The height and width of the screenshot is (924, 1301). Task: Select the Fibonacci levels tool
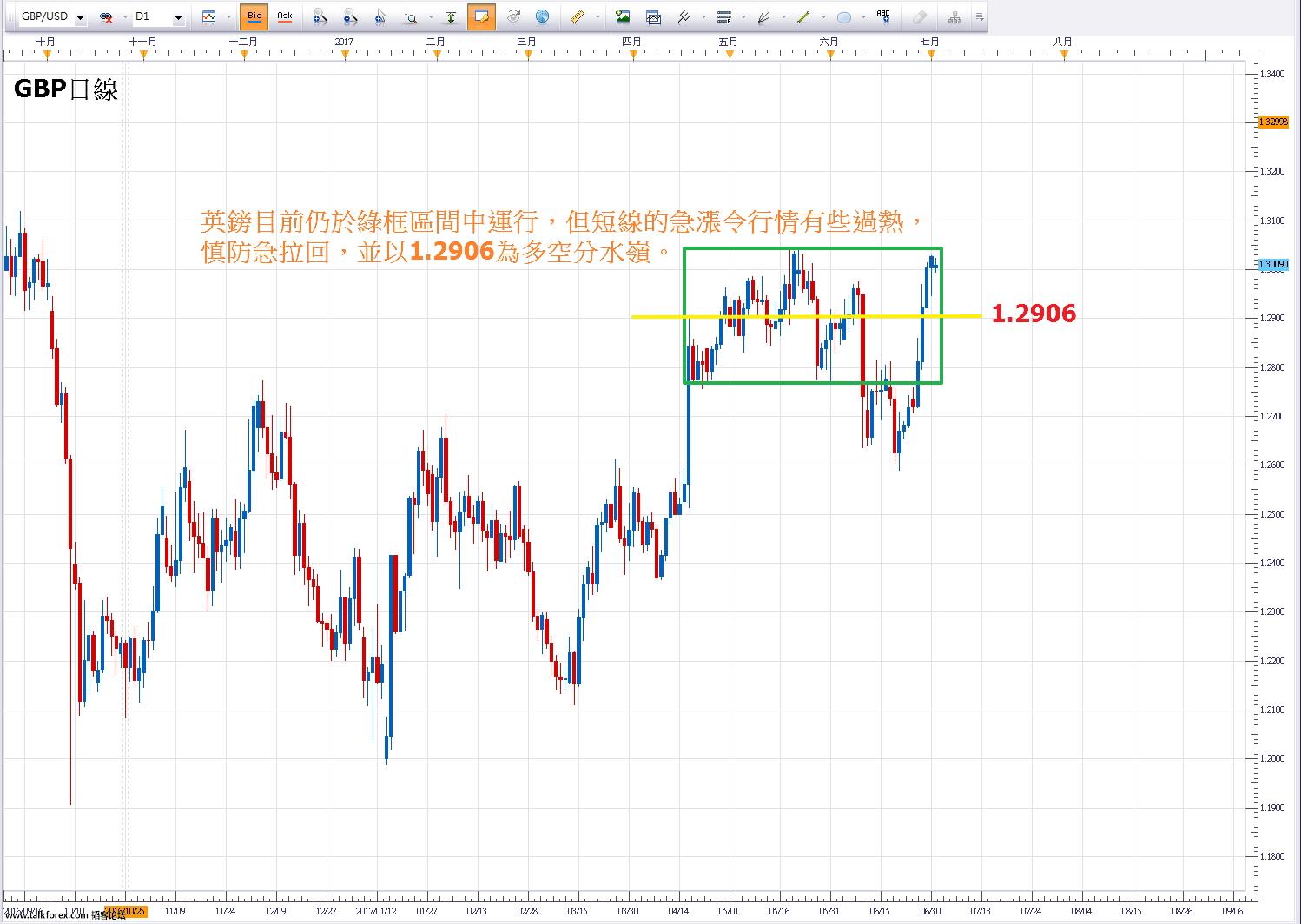pyautogui.click(x=724, y=16)
